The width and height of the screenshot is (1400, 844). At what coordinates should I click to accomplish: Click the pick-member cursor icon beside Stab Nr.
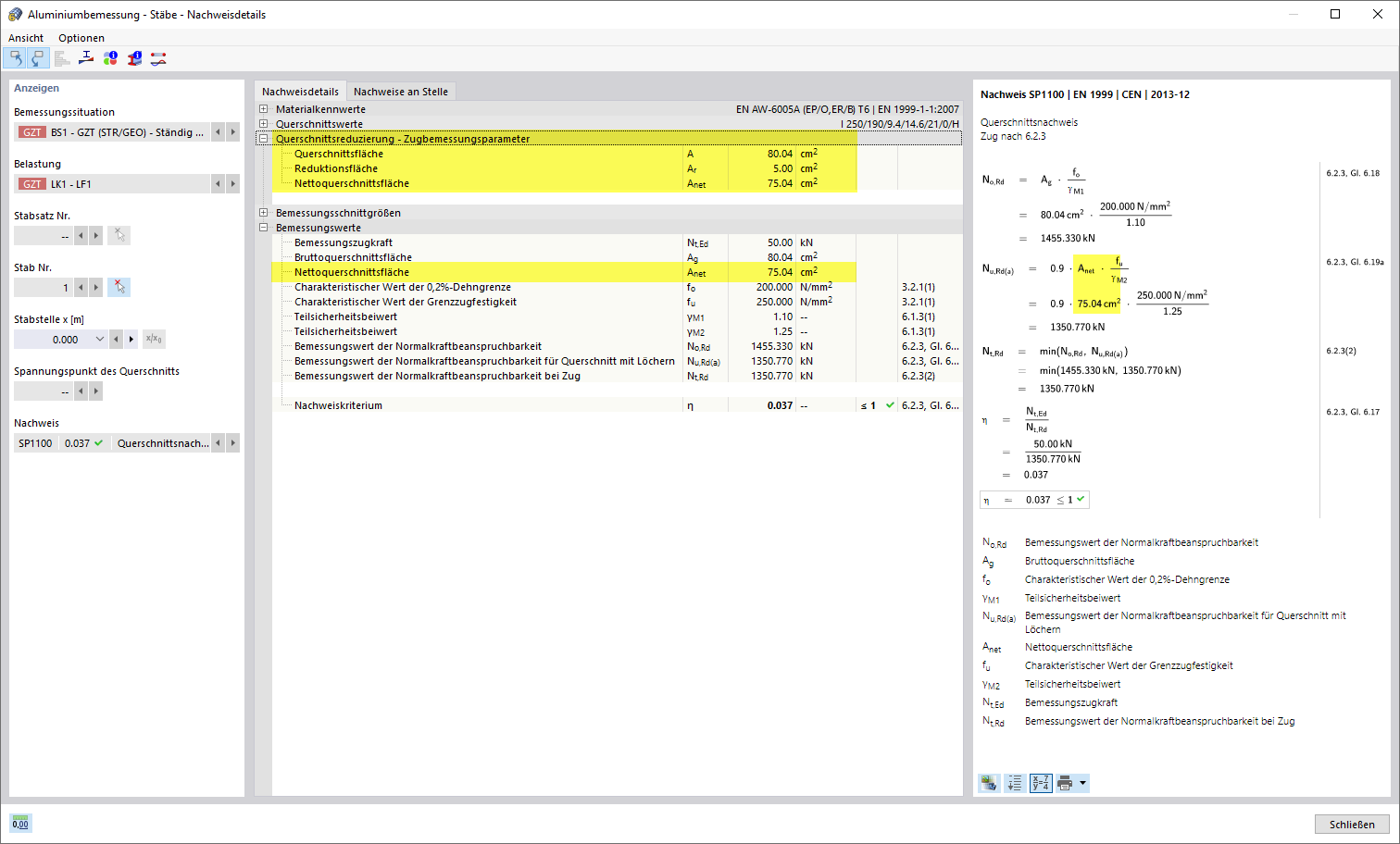pos(119,288)
